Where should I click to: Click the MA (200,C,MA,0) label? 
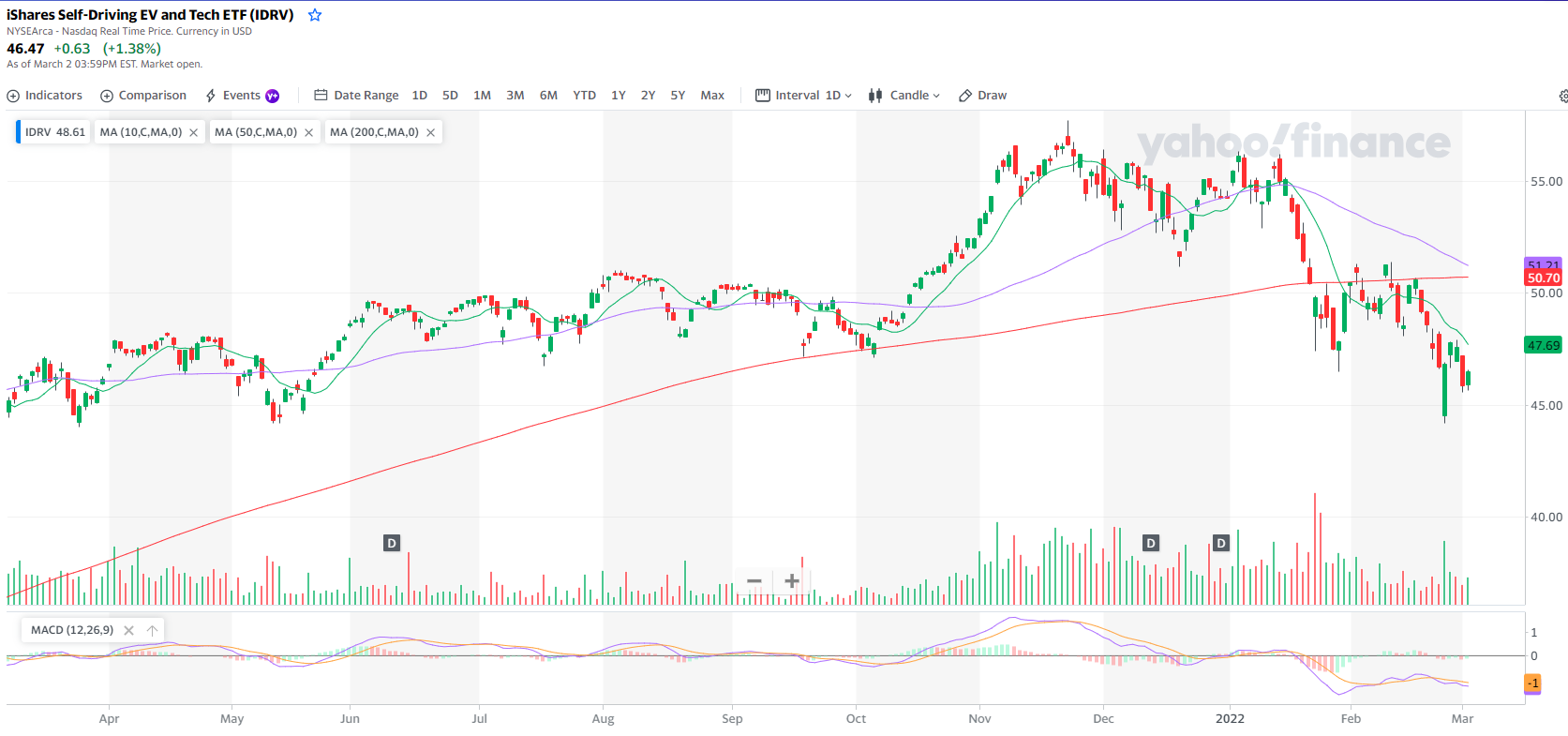[x=374, y=132]
